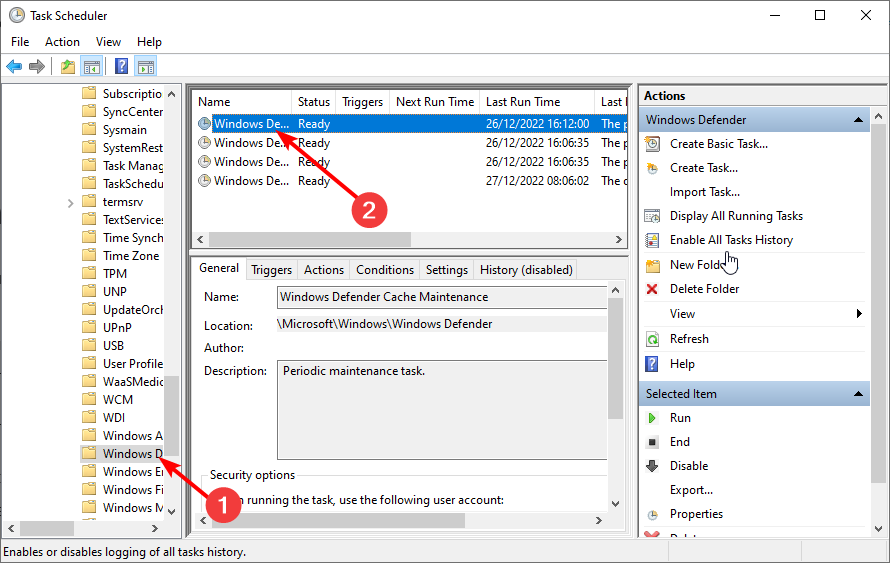Click the green Refresh icon
Viewport: 890px width, 563px height.
[x=653, y=339]
